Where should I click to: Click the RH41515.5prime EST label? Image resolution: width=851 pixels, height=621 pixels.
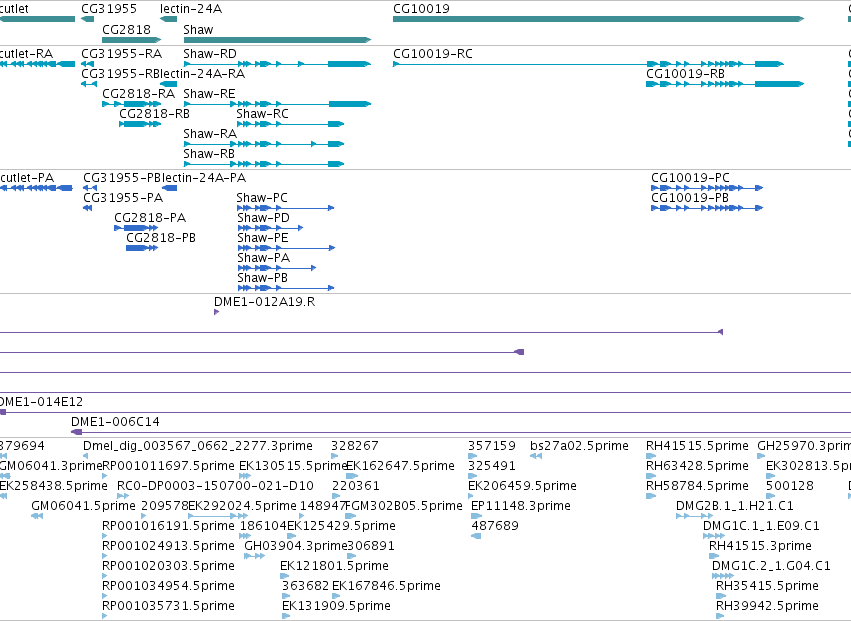click(x=697, y=446)
